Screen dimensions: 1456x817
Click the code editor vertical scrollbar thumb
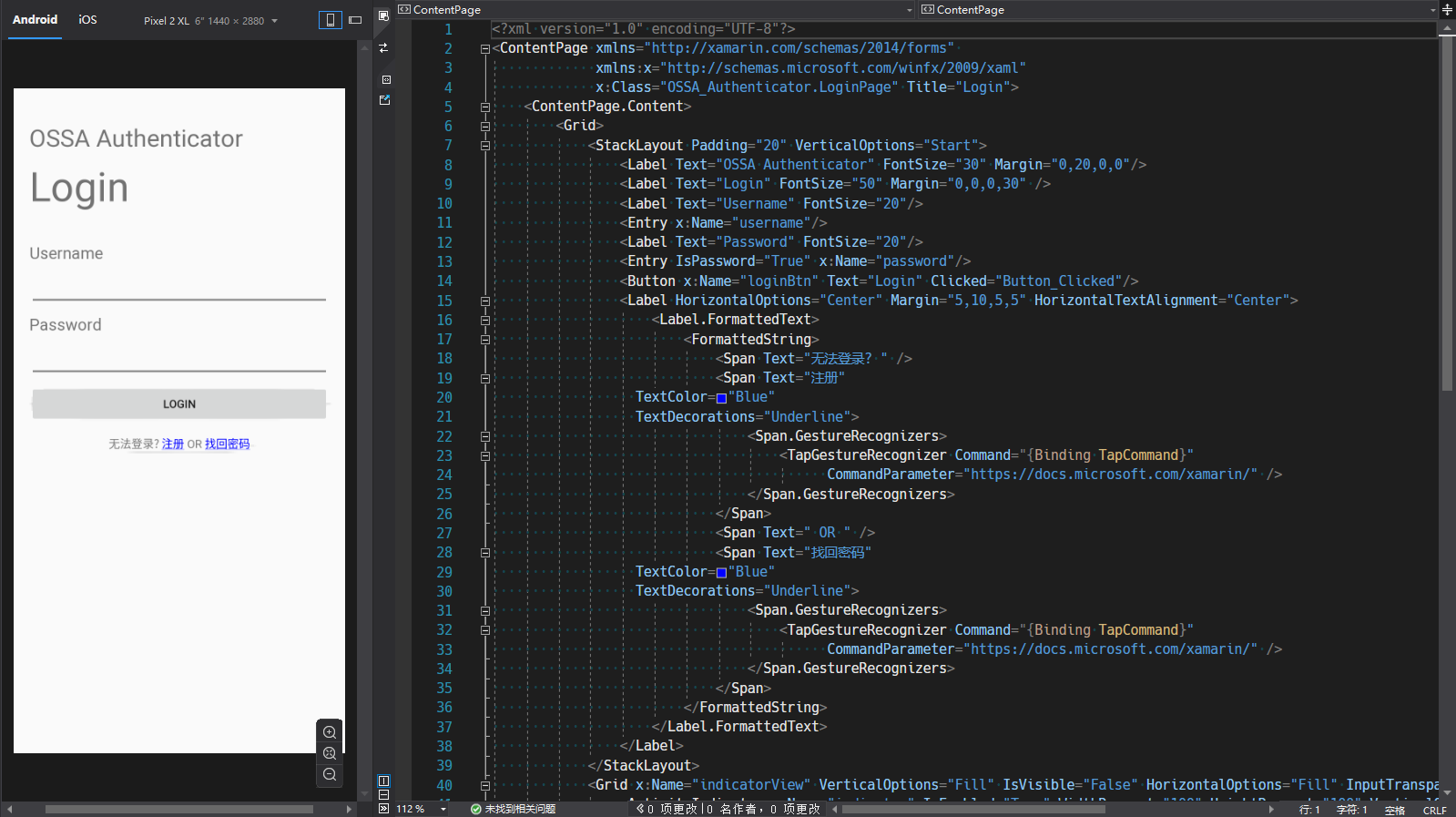1447,213
